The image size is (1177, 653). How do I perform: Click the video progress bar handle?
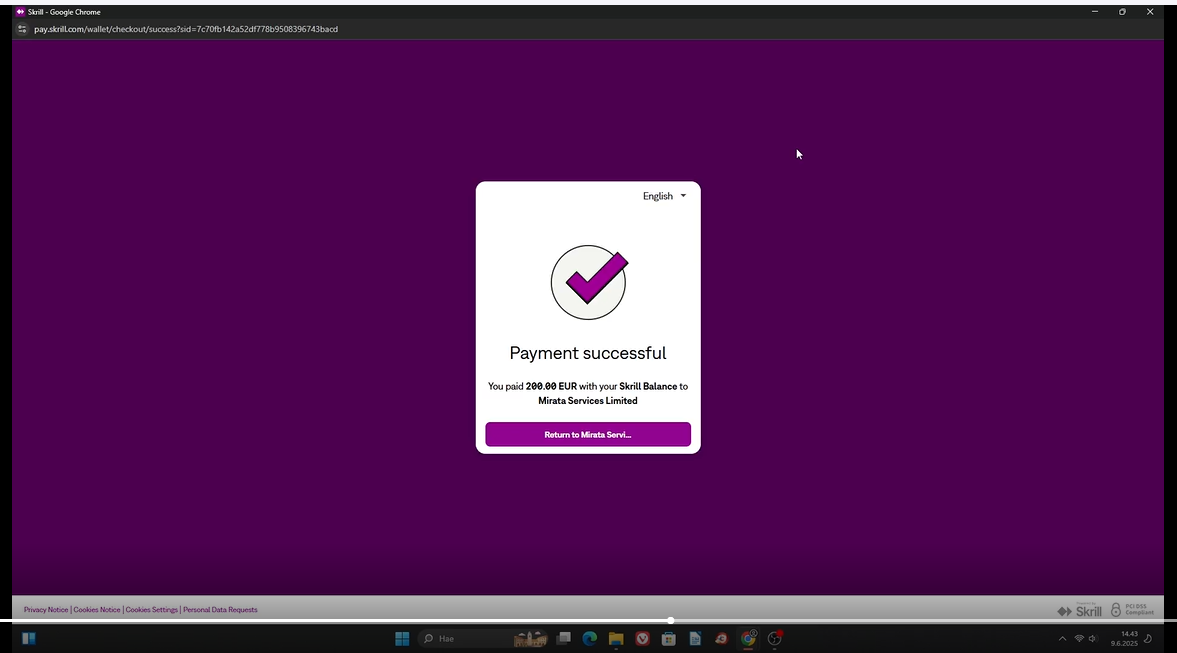670,621
